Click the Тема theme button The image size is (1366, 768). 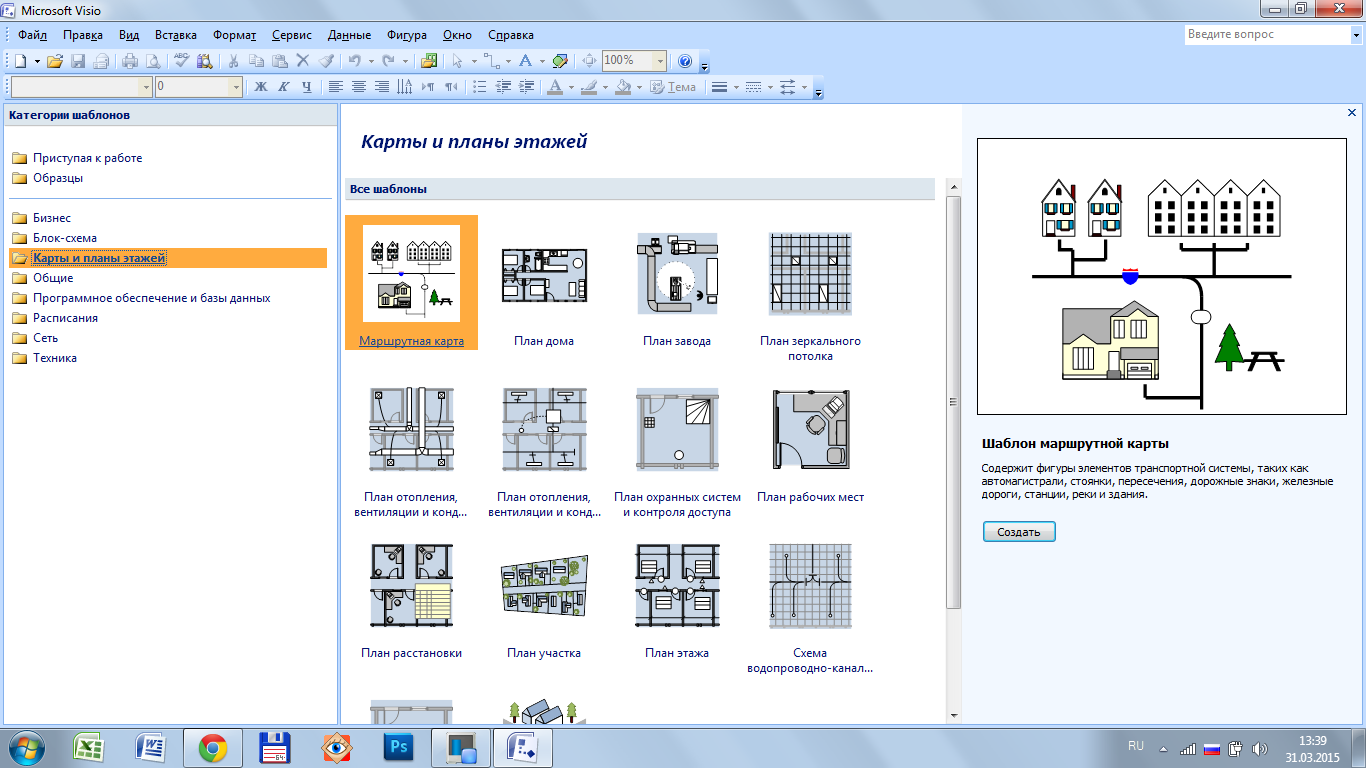pos(673,87)
